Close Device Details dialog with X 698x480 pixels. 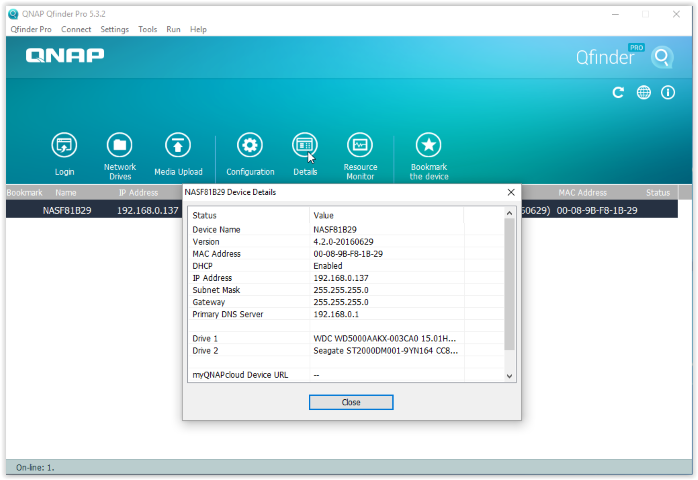tap(511, 192)
